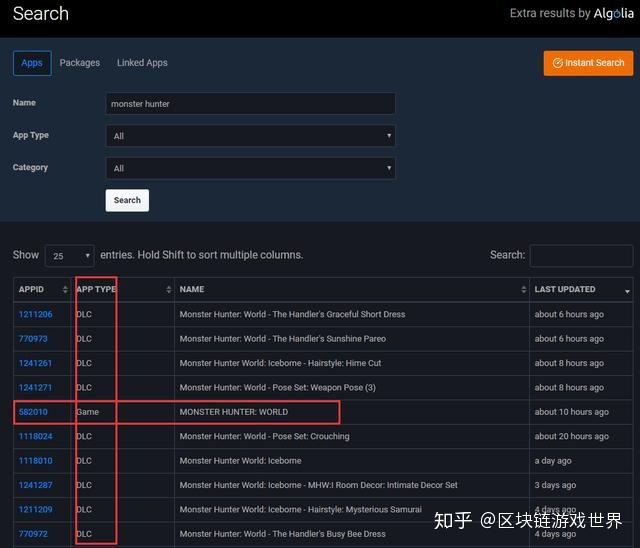The height and width of the screenshot is (548, 640).
Task: Open app ID 1241287 link
Action: pos(36,485)
